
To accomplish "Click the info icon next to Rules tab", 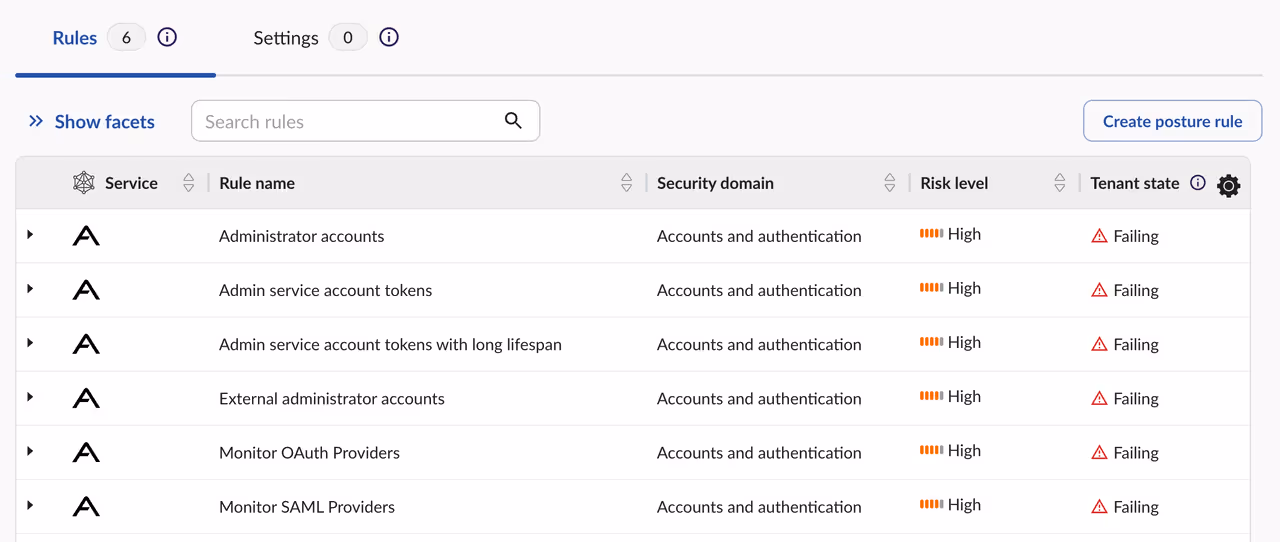I will (x=167, y=38).
